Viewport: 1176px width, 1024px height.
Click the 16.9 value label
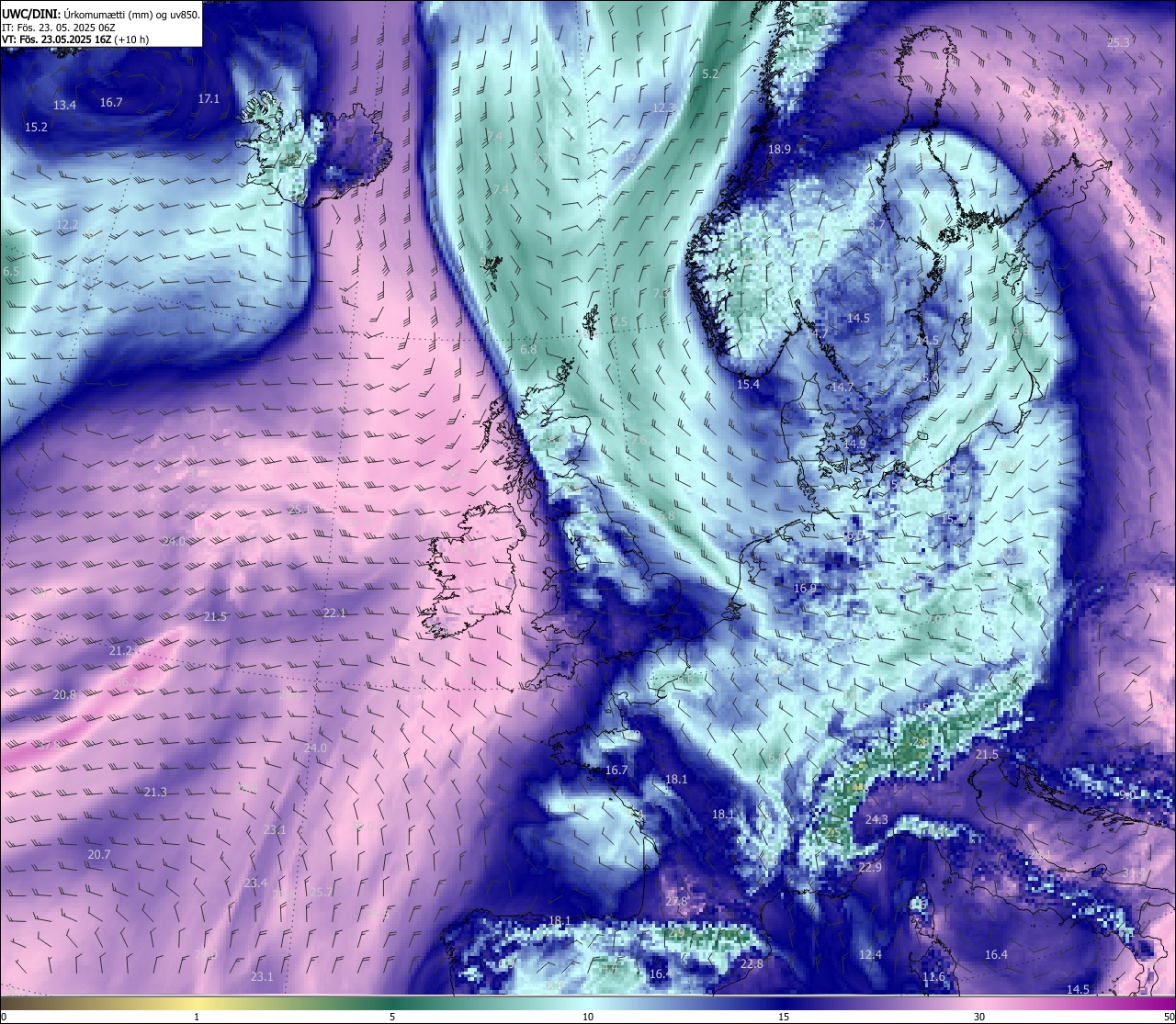(805, 588)
